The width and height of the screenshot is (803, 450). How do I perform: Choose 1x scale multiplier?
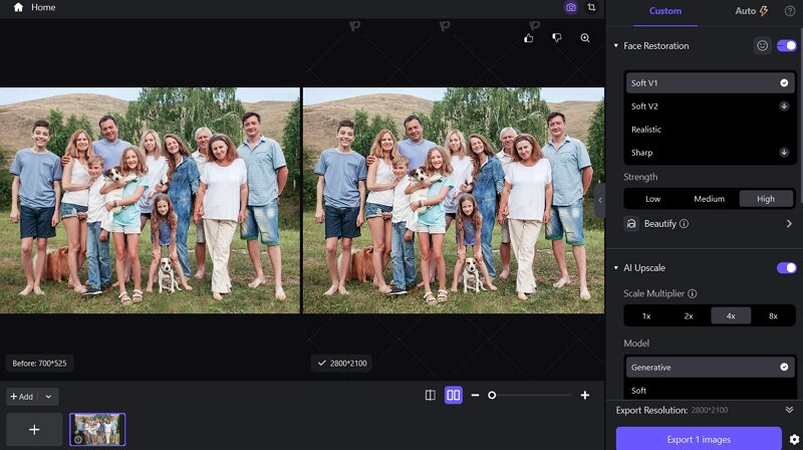pos(646,316)
